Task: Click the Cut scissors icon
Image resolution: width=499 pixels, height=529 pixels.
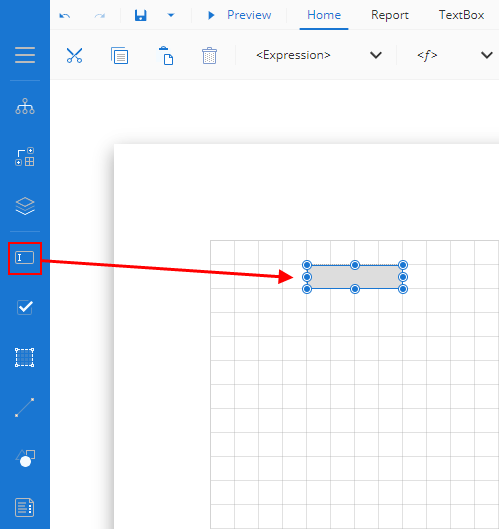Action: [x=74, y=55]
